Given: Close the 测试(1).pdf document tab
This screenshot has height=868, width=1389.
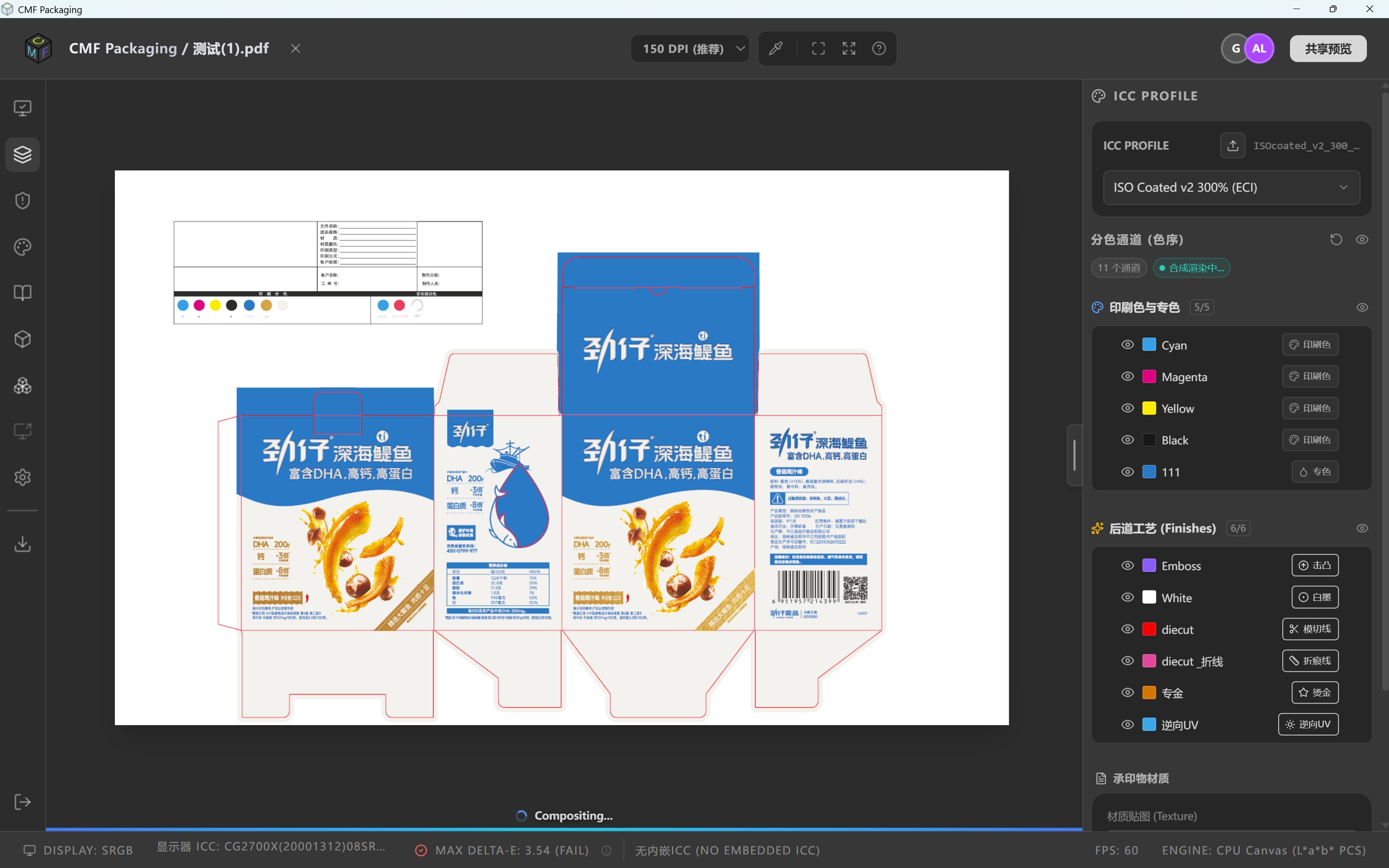Looking at the screenshot, I should click(x=296, y=48).
